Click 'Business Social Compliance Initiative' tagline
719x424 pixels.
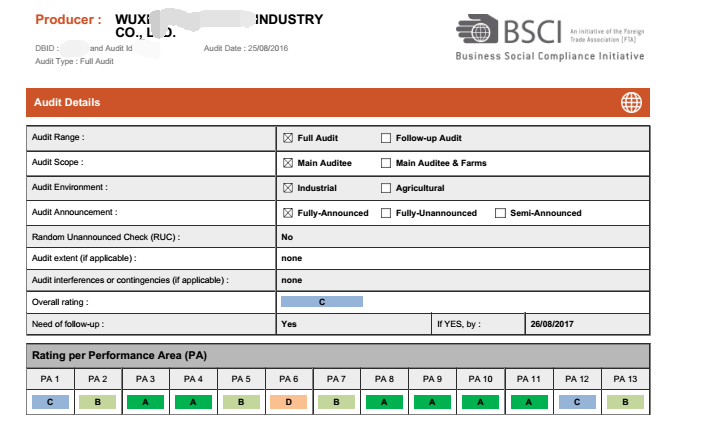point(550,56)
